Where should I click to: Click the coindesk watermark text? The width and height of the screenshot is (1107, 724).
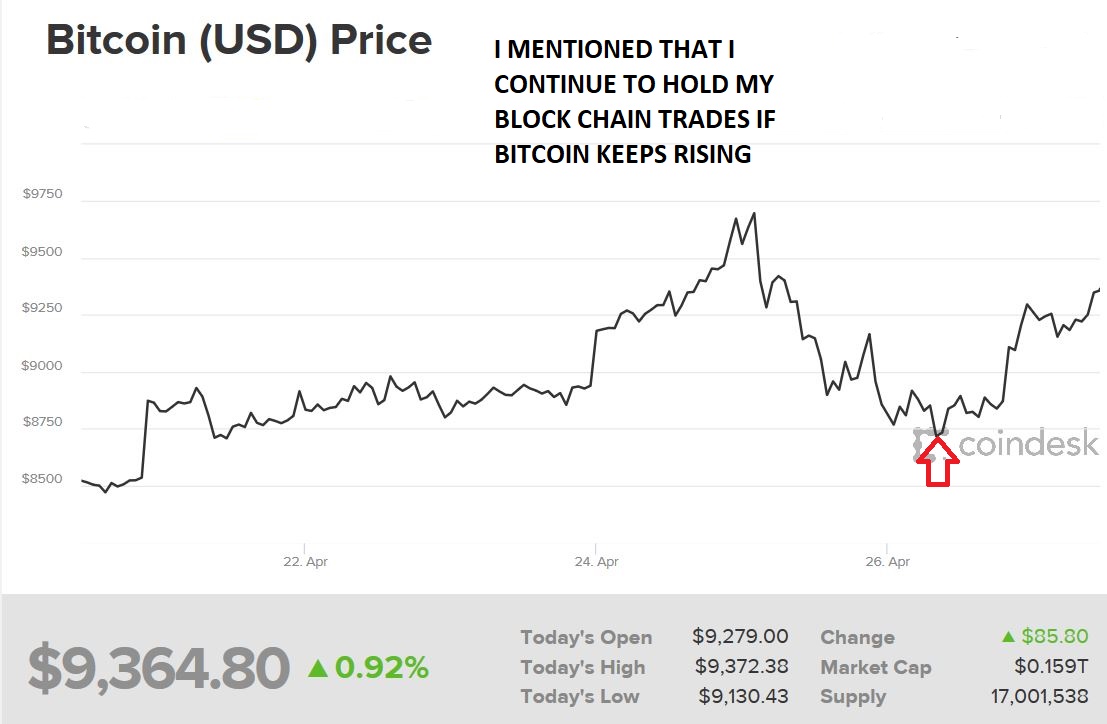coord(1028,444)
